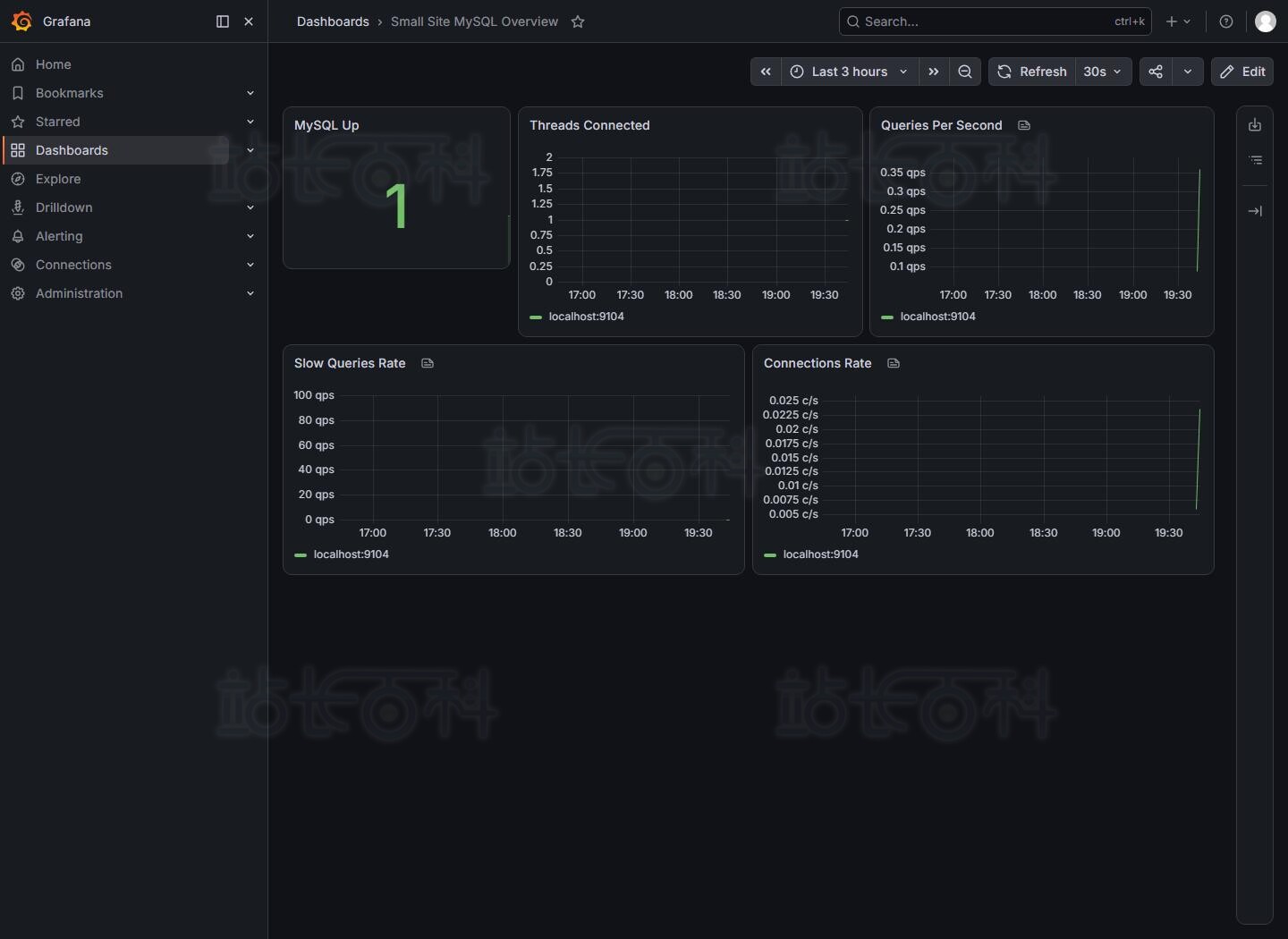Close the sidebar menu with X

pyautogui.click(x=249, y=21)
